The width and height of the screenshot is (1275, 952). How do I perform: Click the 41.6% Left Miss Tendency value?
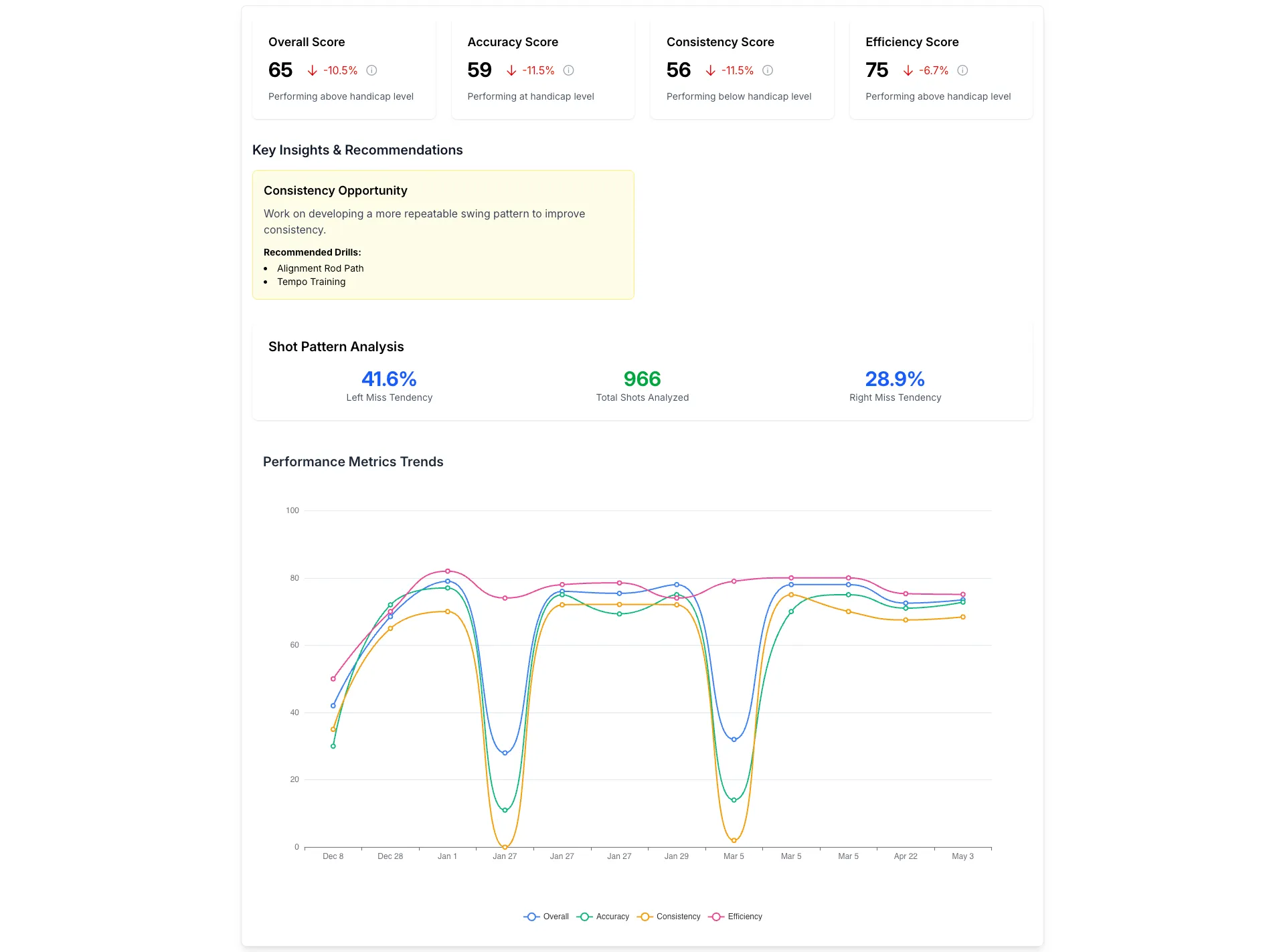click(x=389, y=379)
